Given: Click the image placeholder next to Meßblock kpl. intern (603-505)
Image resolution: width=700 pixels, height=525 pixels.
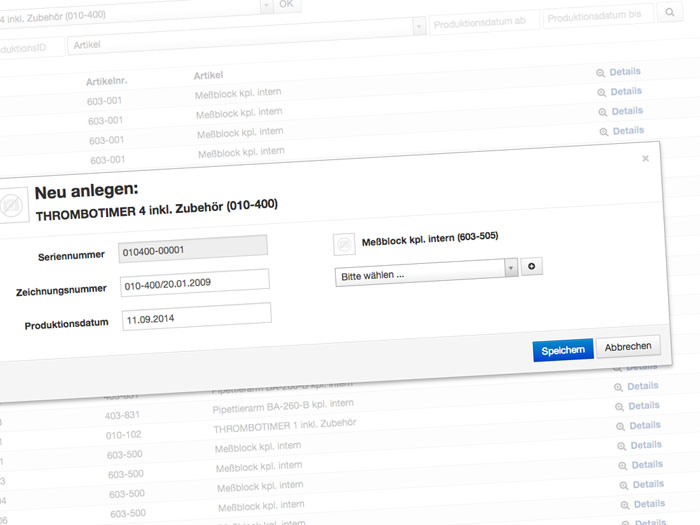Looking at the screenshot, I should point(344,244).
